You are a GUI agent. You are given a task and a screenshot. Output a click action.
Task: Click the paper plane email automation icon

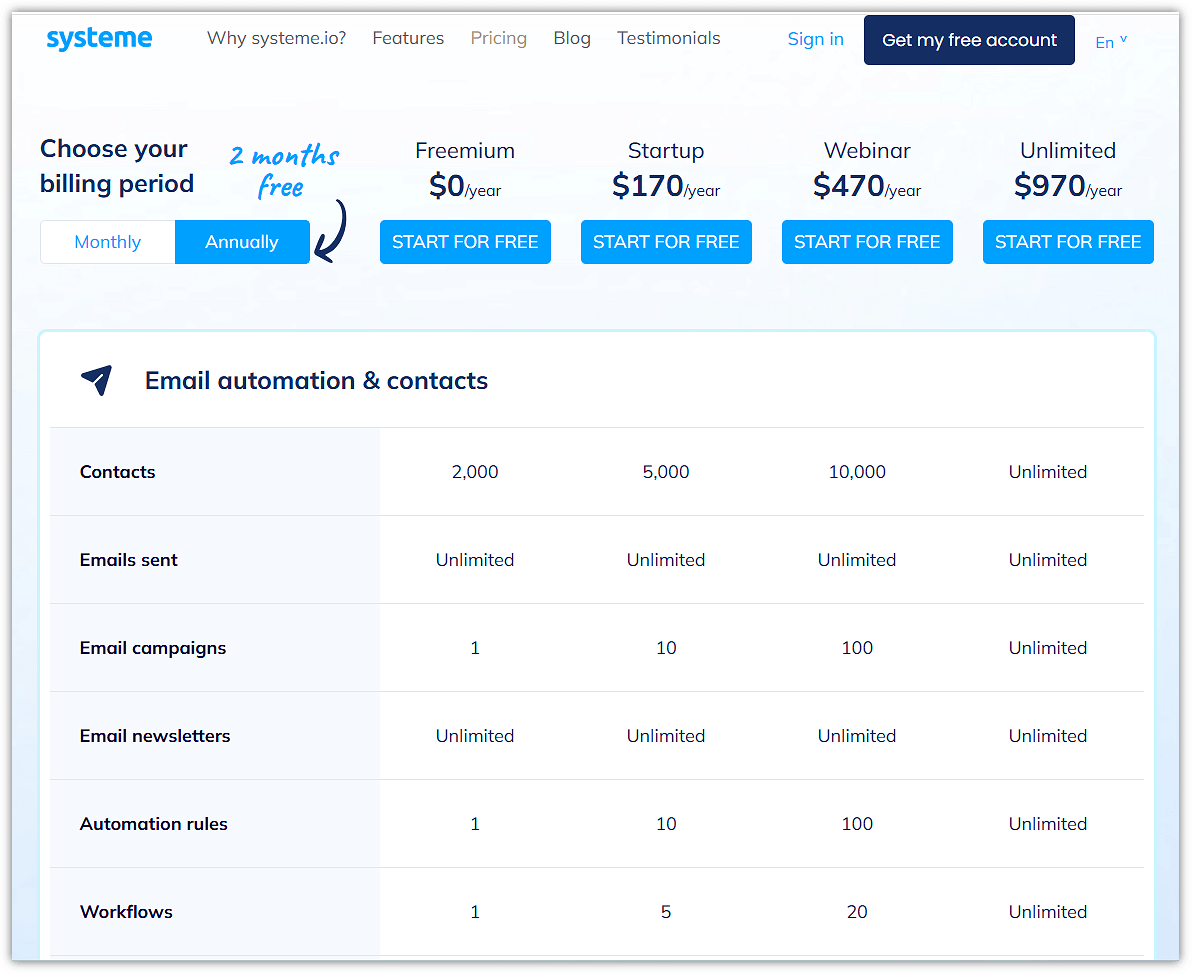pyautogui.click(x=97, y=380)
